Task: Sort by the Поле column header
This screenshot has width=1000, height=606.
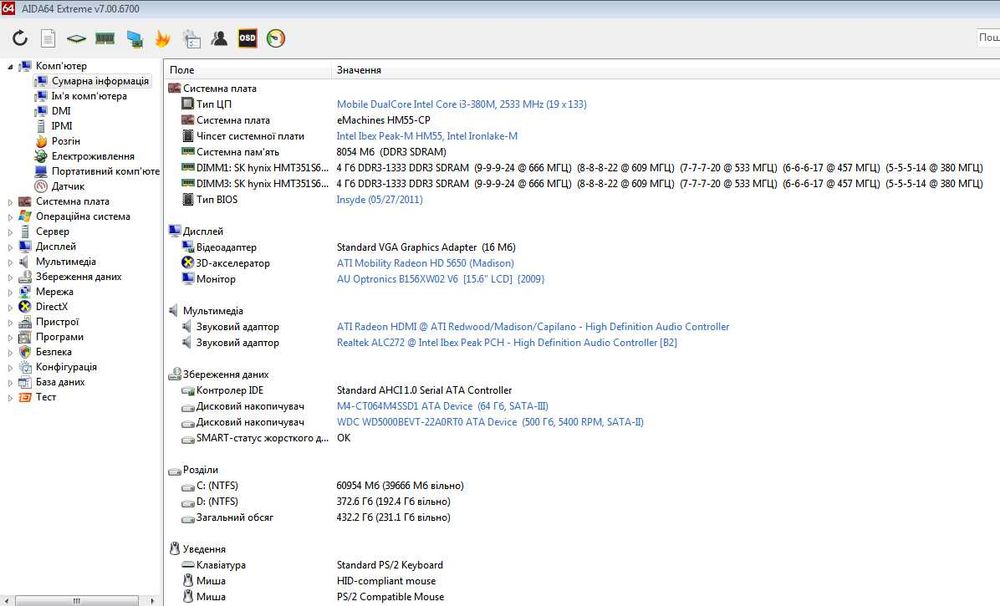Action: tap(247, 70)
